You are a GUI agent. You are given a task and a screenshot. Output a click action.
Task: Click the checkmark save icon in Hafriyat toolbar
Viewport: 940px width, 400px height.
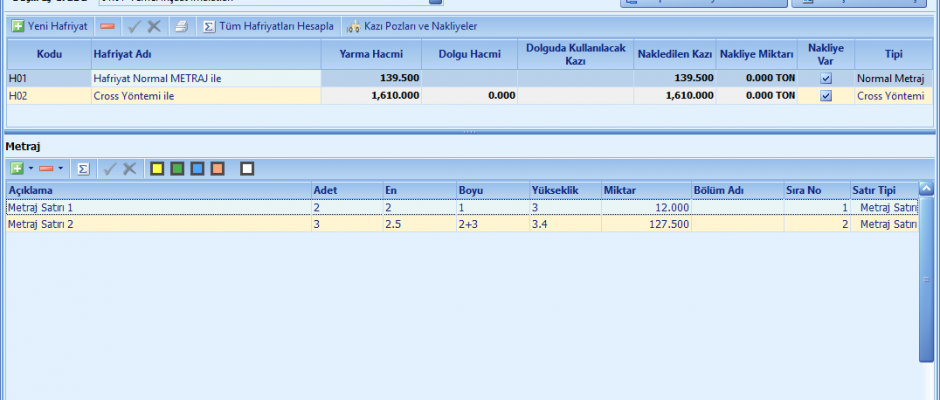point(135,25)
